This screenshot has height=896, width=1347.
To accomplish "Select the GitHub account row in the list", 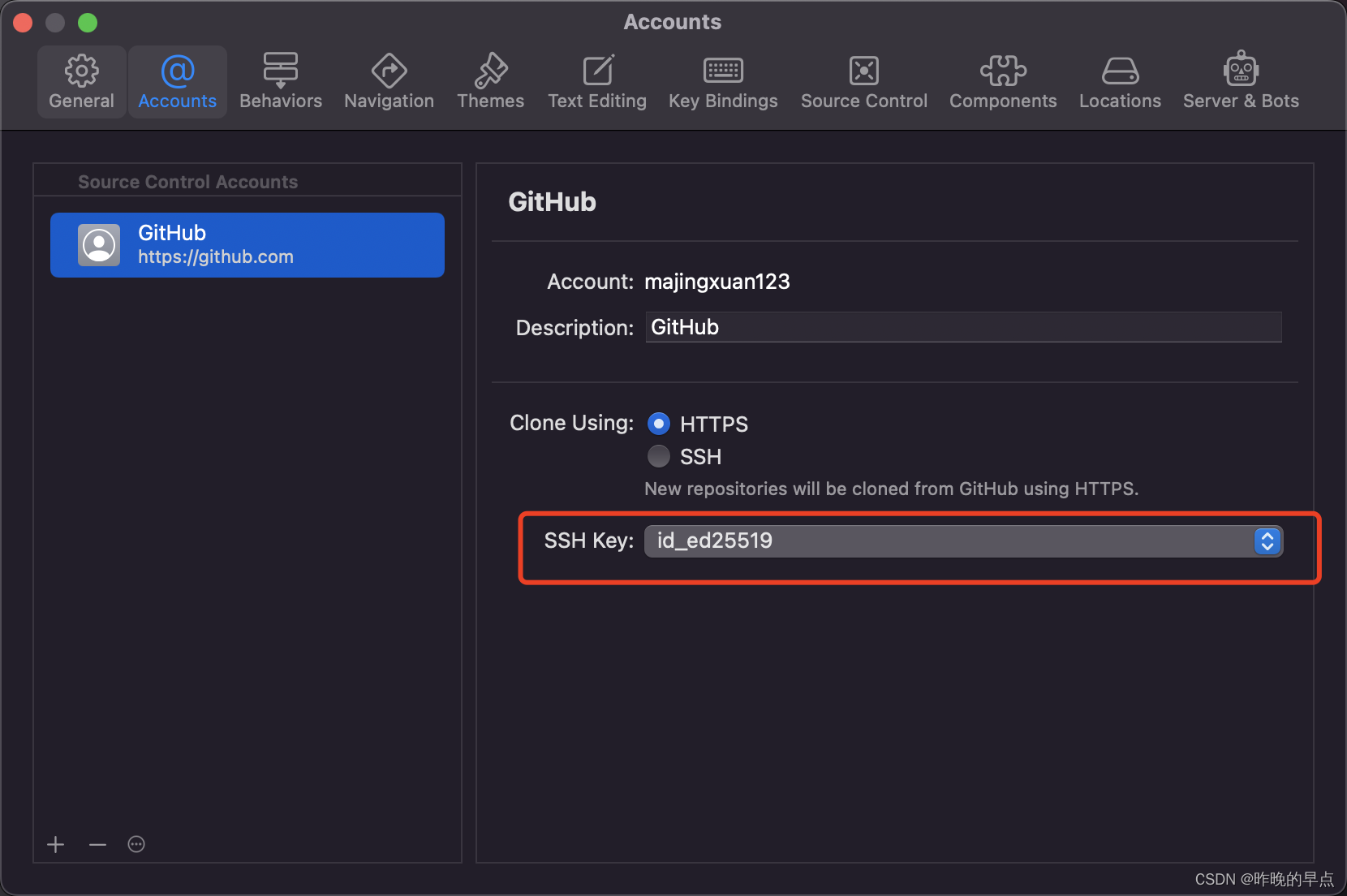I will 247,245.
